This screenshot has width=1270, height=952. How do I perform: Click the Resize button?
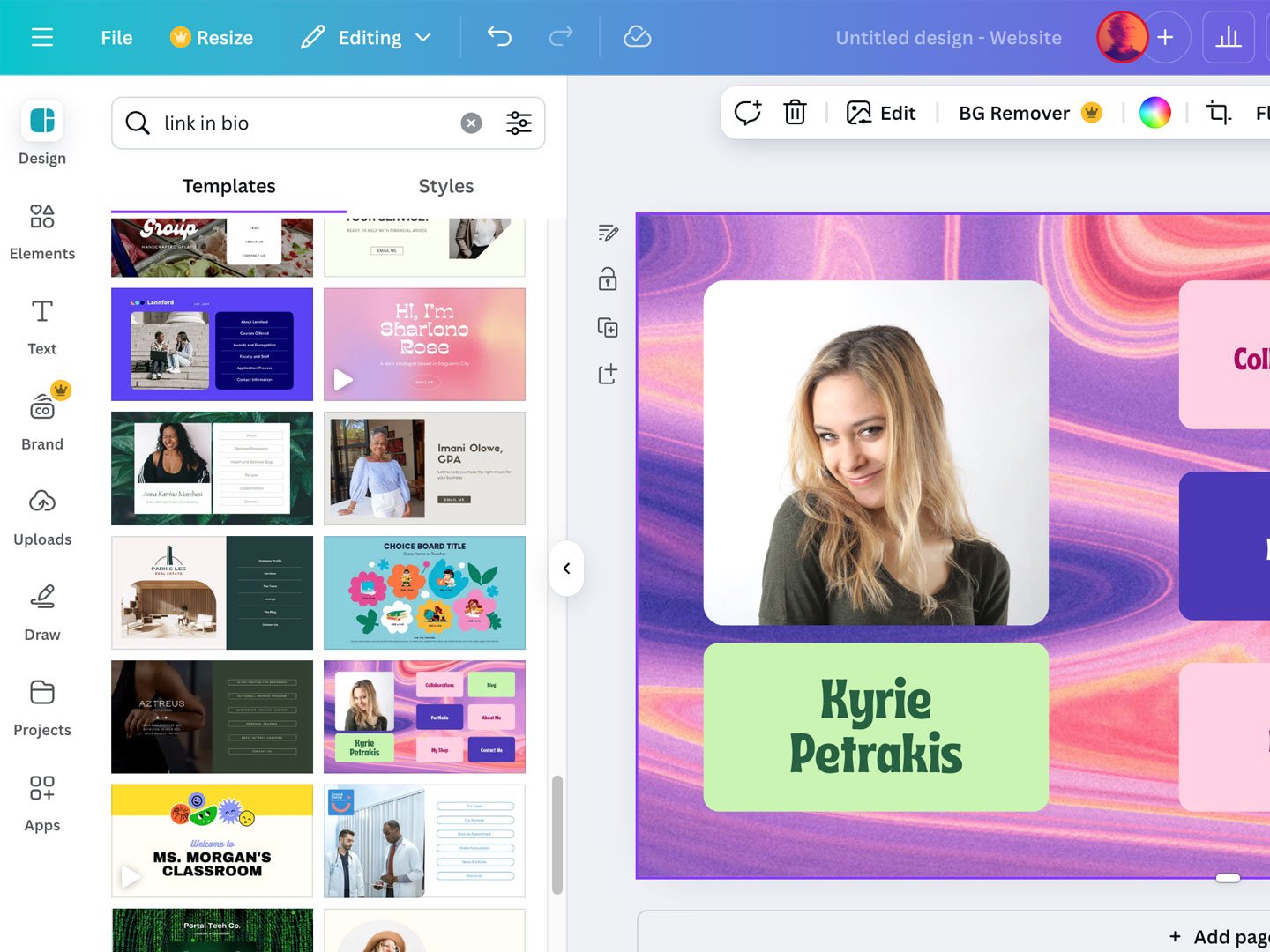[212, 37]
